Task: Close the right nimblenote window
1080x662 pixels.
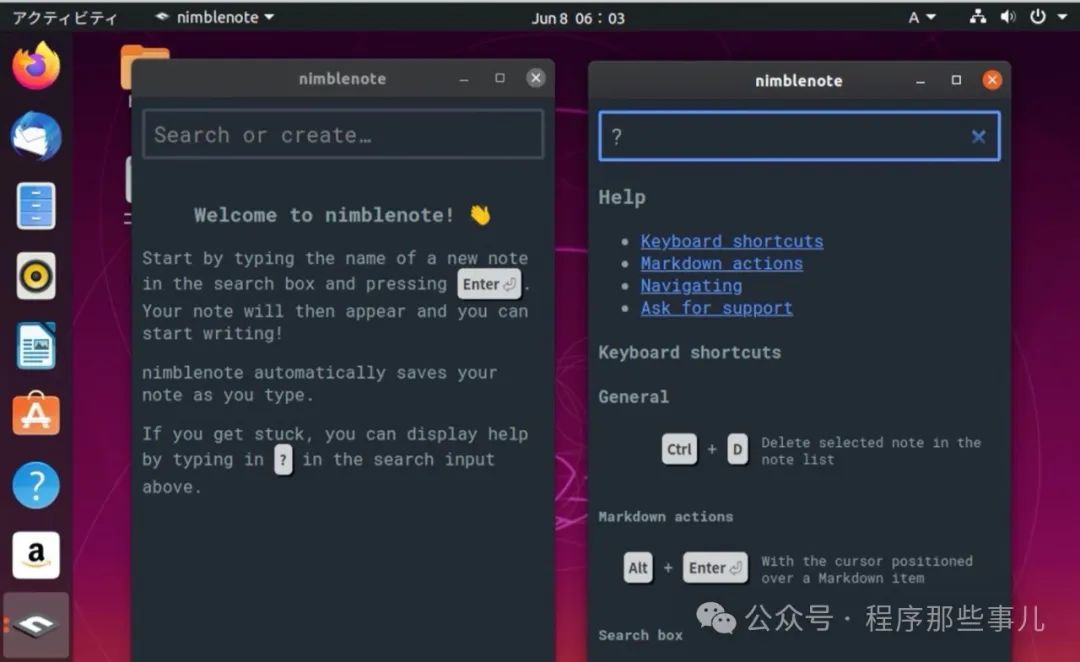Action: click(x=992, y=80)
